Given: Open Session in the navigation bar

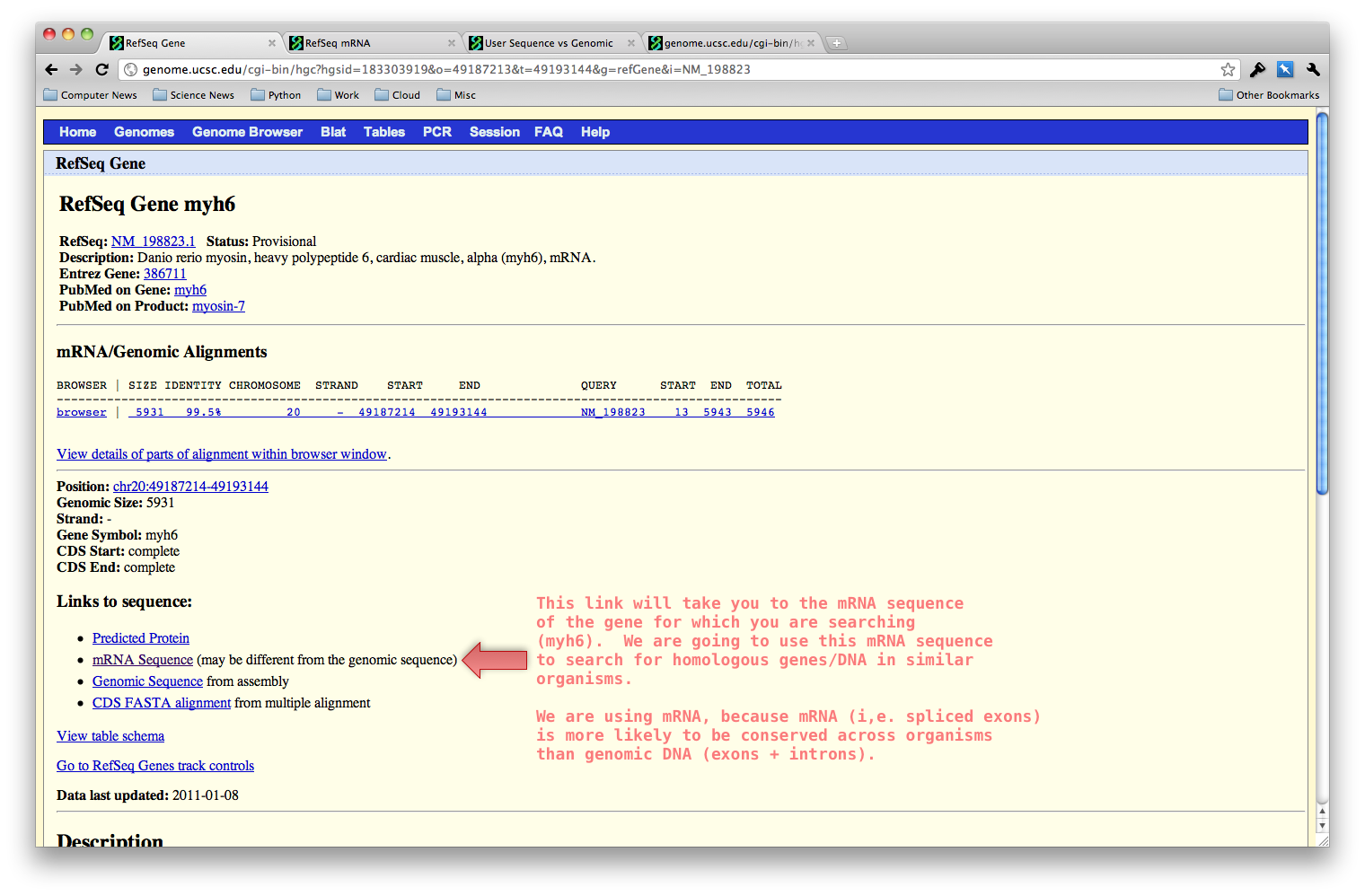Looking at the screenshot, I should coord(495,132).
